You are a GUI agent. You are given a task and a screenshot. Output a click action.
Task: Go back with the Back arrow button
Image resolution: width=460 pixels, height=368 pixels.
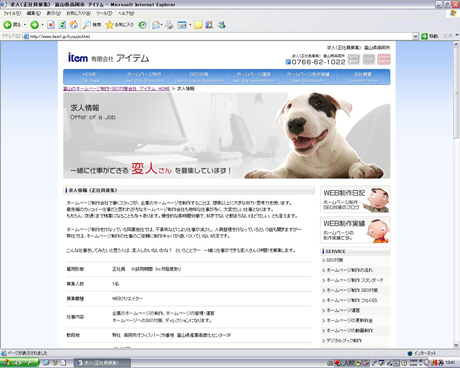click(12, 25)
